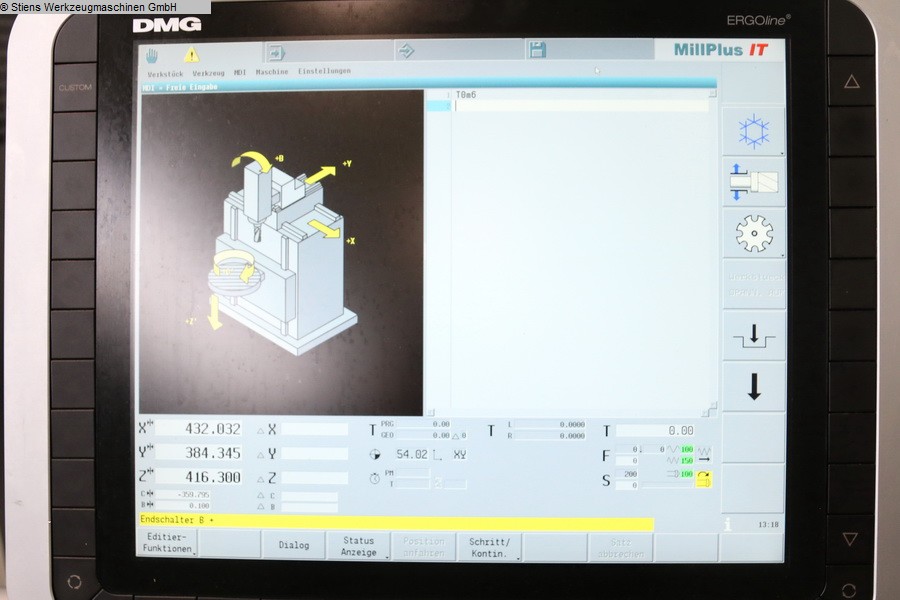Open the Maschine menu
The image size is (900, 600).
[x=272, y=72]
